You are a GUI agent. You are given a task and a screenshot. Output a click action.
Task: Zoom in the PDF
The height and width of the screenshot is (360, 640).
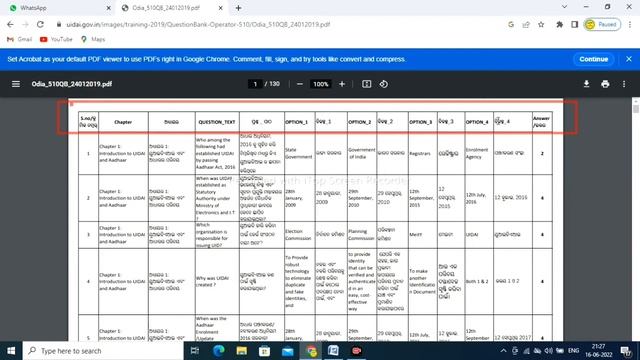[x=342, y=84]
